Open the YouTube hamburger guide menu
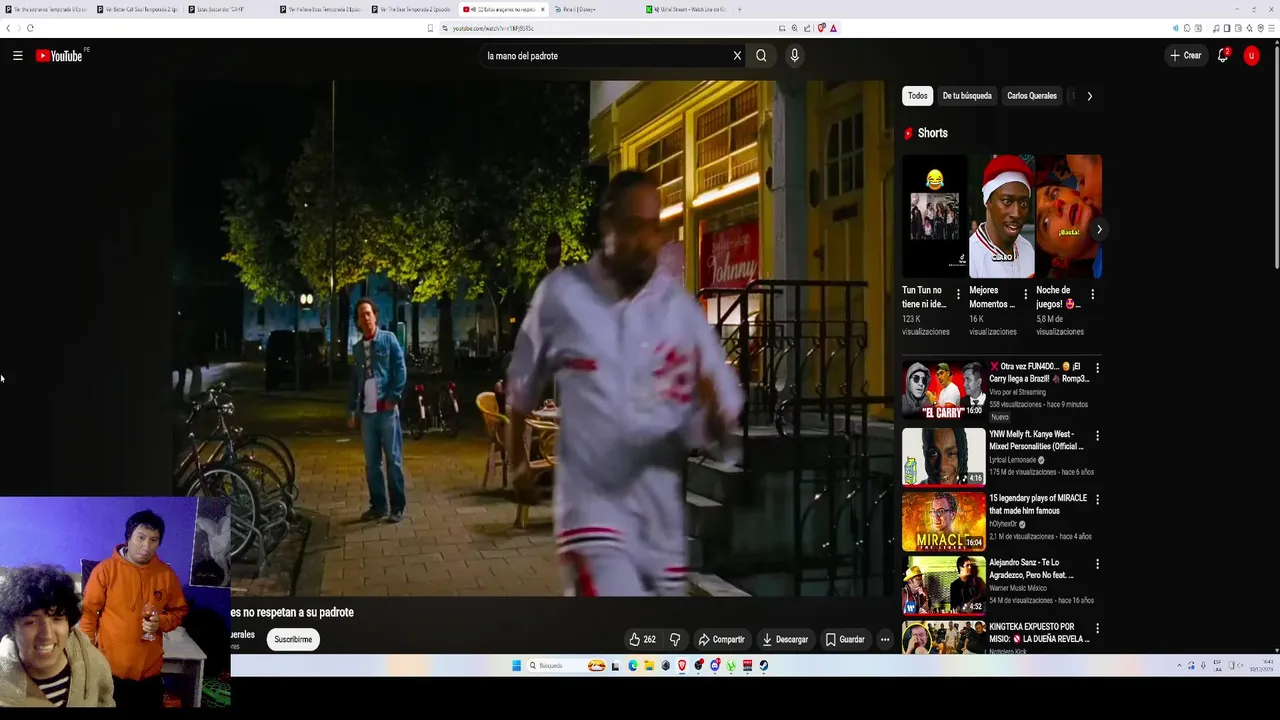This screenshot has width=1280, height=720. (x=17, y=56)
